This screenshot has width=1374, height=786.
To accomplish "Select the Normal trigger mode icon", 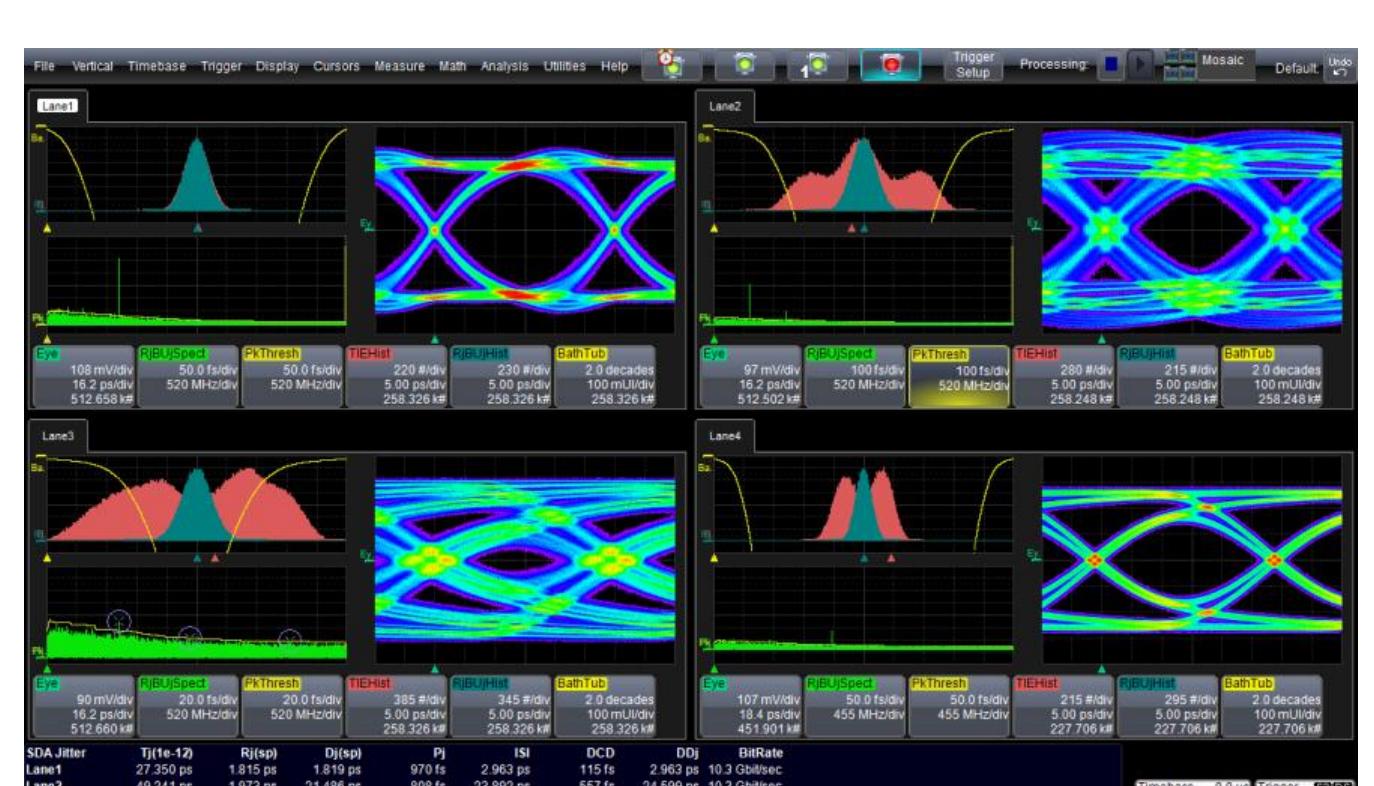I will click(745, 63).
